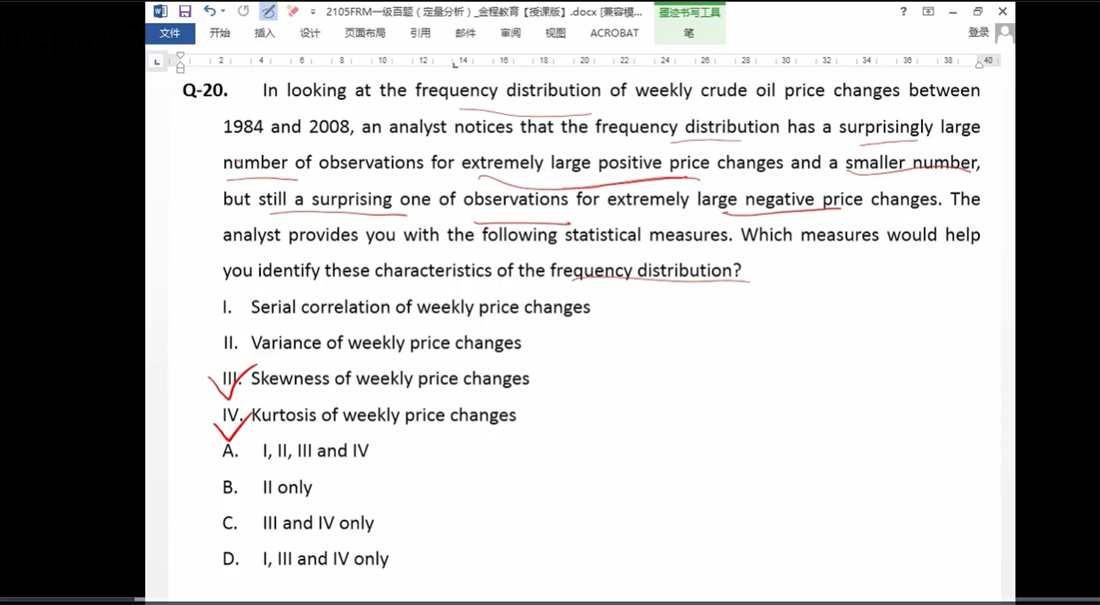1100x605 pixels.
Task: Restore down the Word window
Action: click(x=978, y=11)
